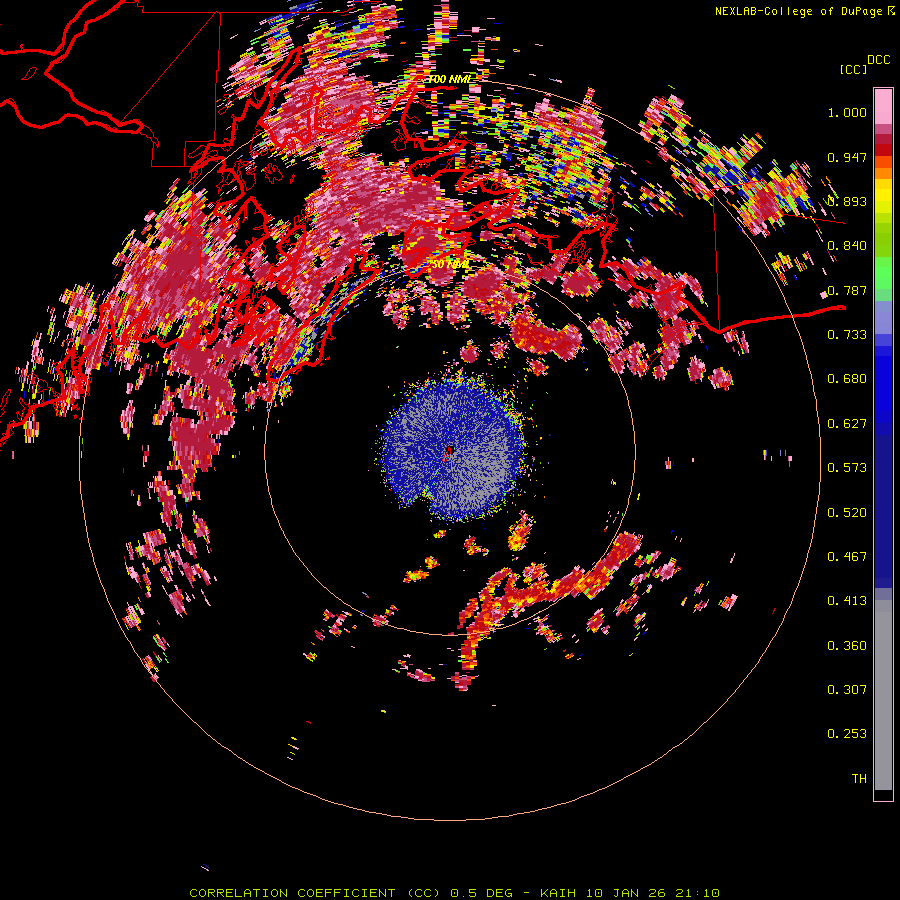This screenshot has height=900, width=900.
Task: Click the 0.5 DEG elevation text in the footer
Action: tap(481, 893)
